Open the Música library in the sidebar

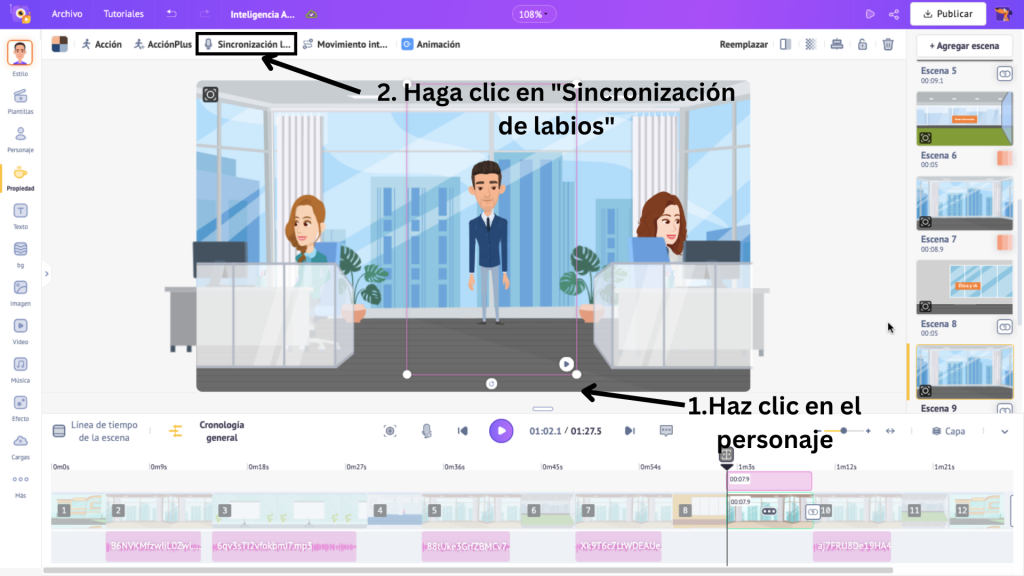(20, 370)
